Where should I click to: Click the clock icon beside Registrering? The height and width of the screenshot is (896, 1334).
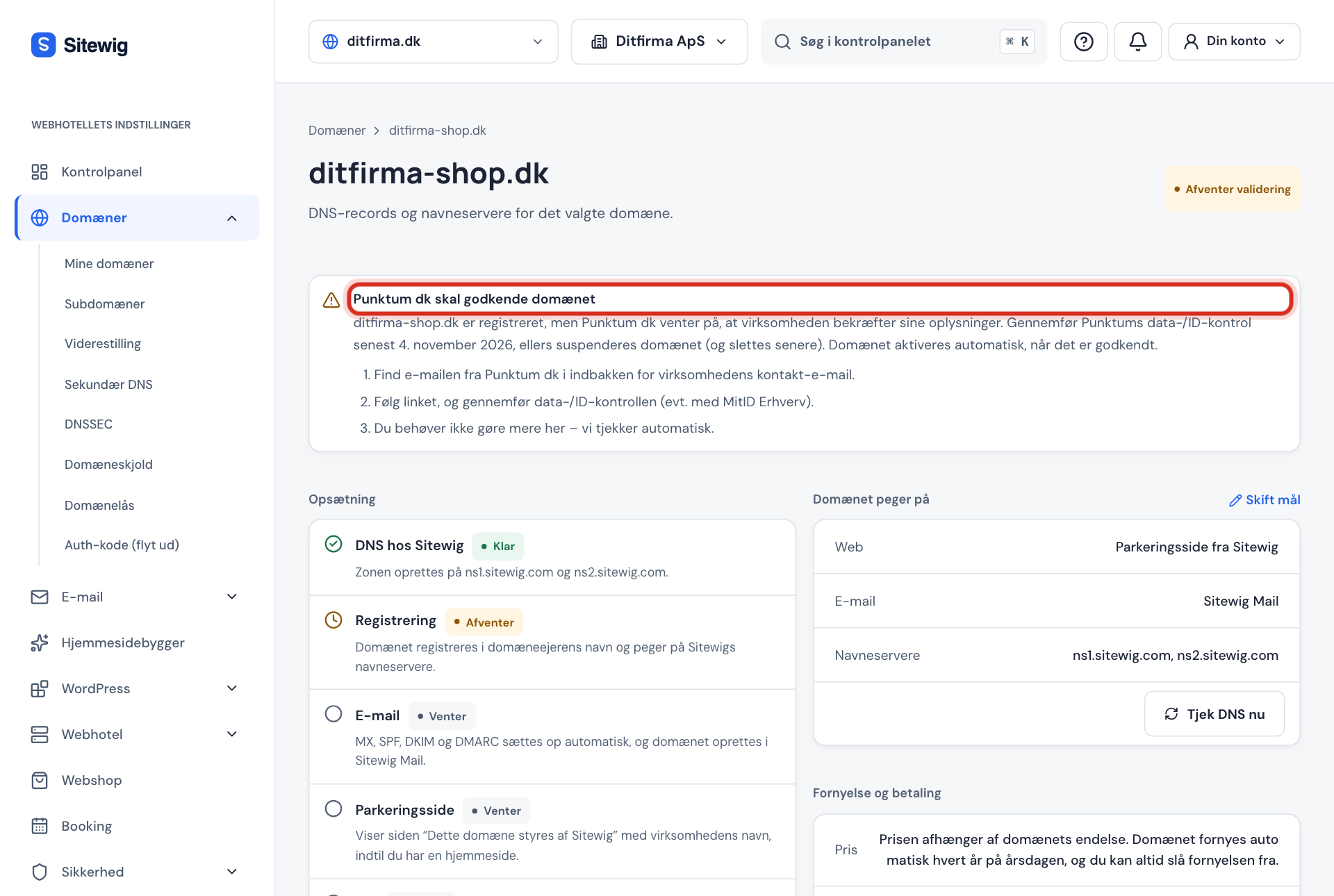(x=333, y=620)
